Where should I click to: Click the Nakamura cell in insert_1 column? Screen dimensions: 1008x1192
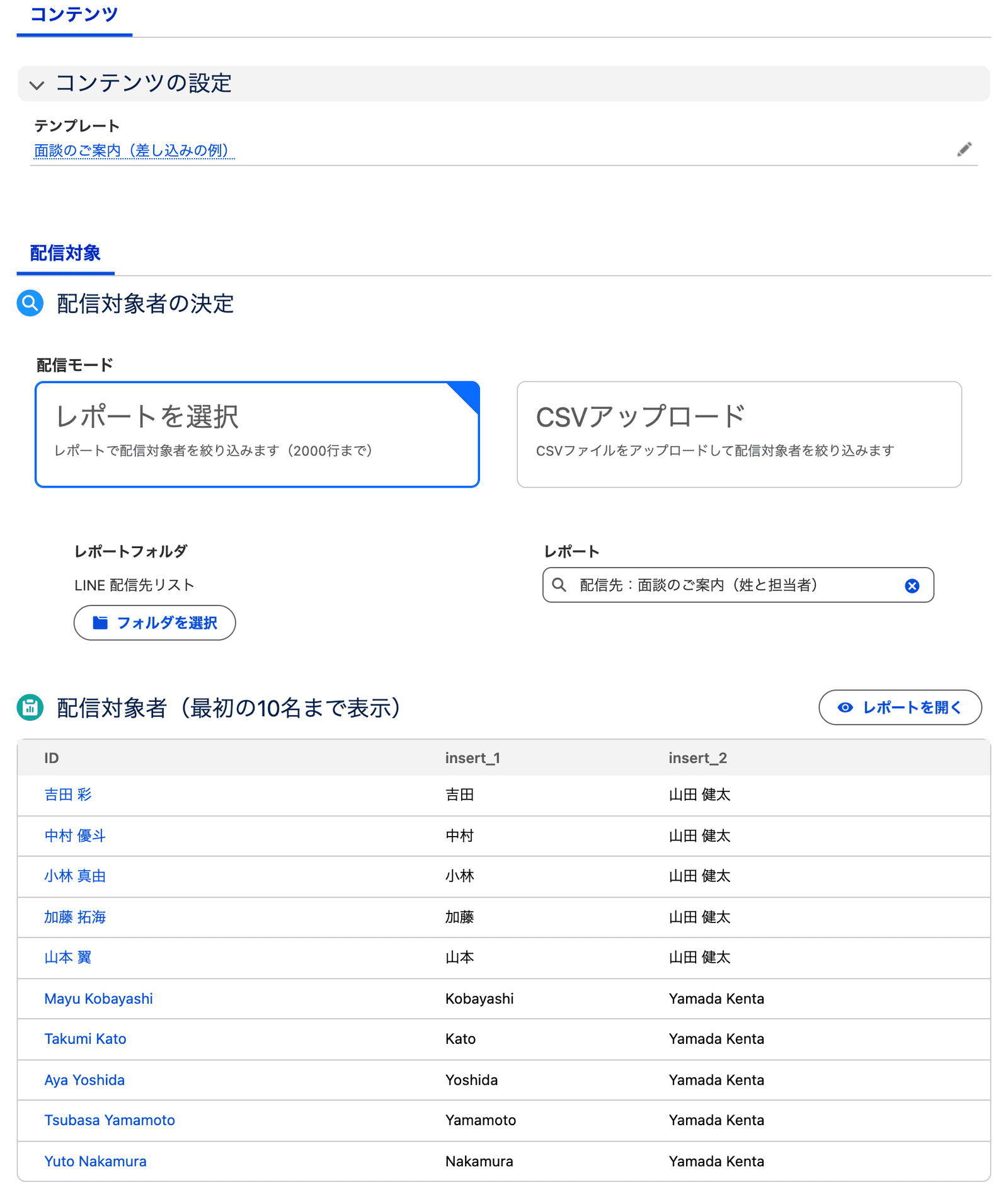click(479, 1161)
